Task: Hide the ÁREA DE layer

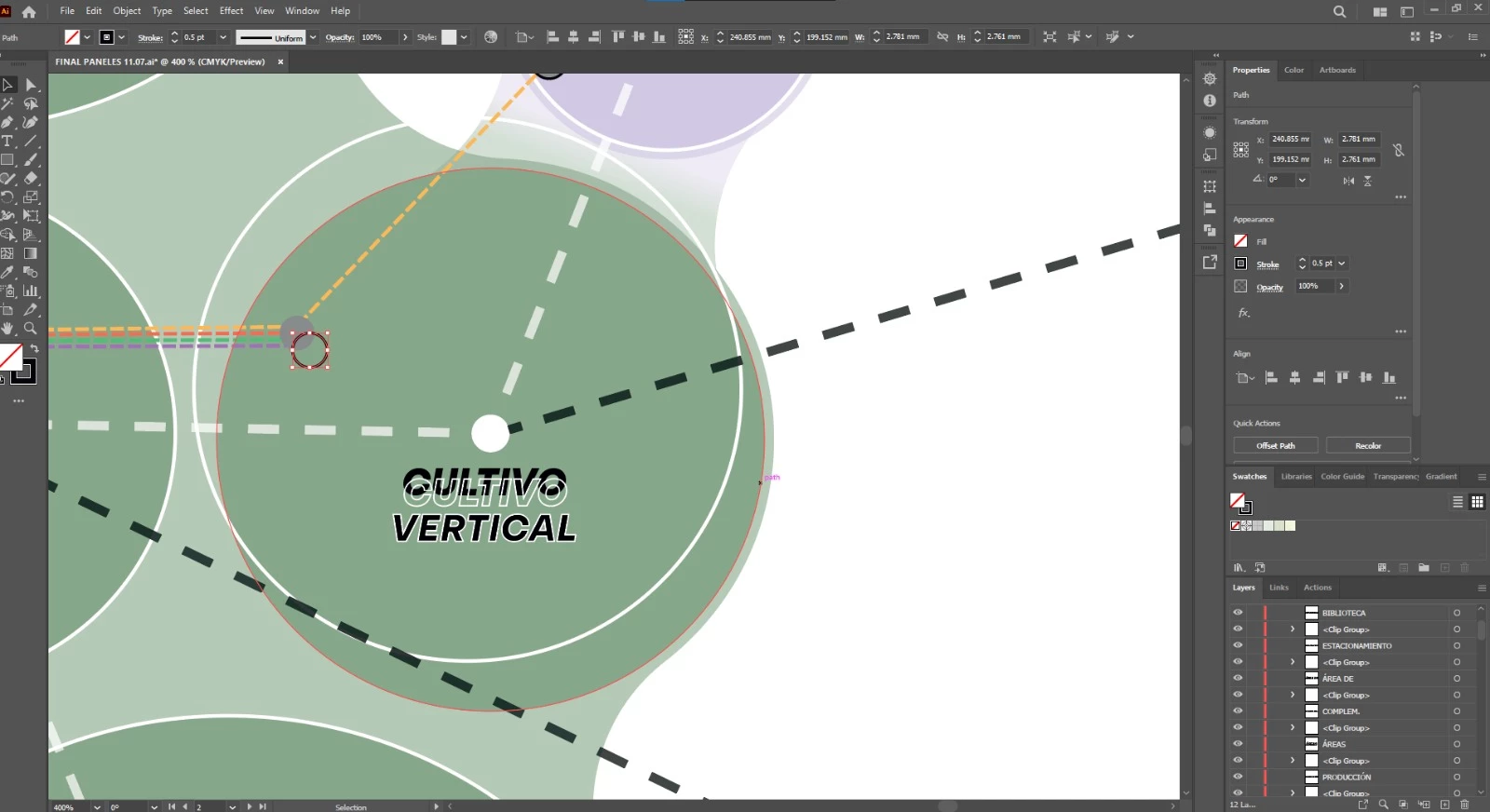Action: click(1238, 678)
